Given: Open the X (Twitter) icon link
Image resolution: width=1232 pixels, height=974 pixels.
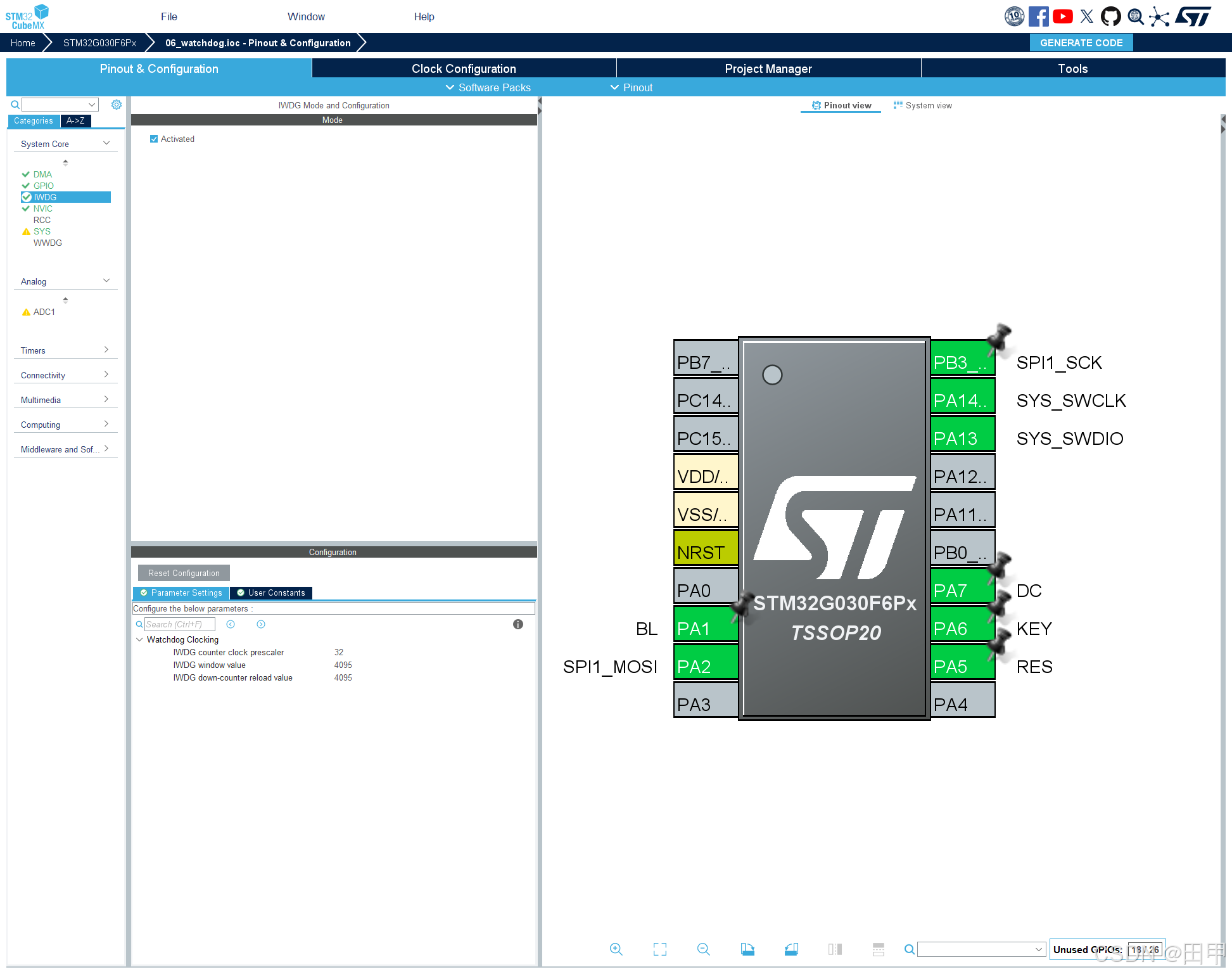Looking at the screenshot, I should pos(1087,16).
